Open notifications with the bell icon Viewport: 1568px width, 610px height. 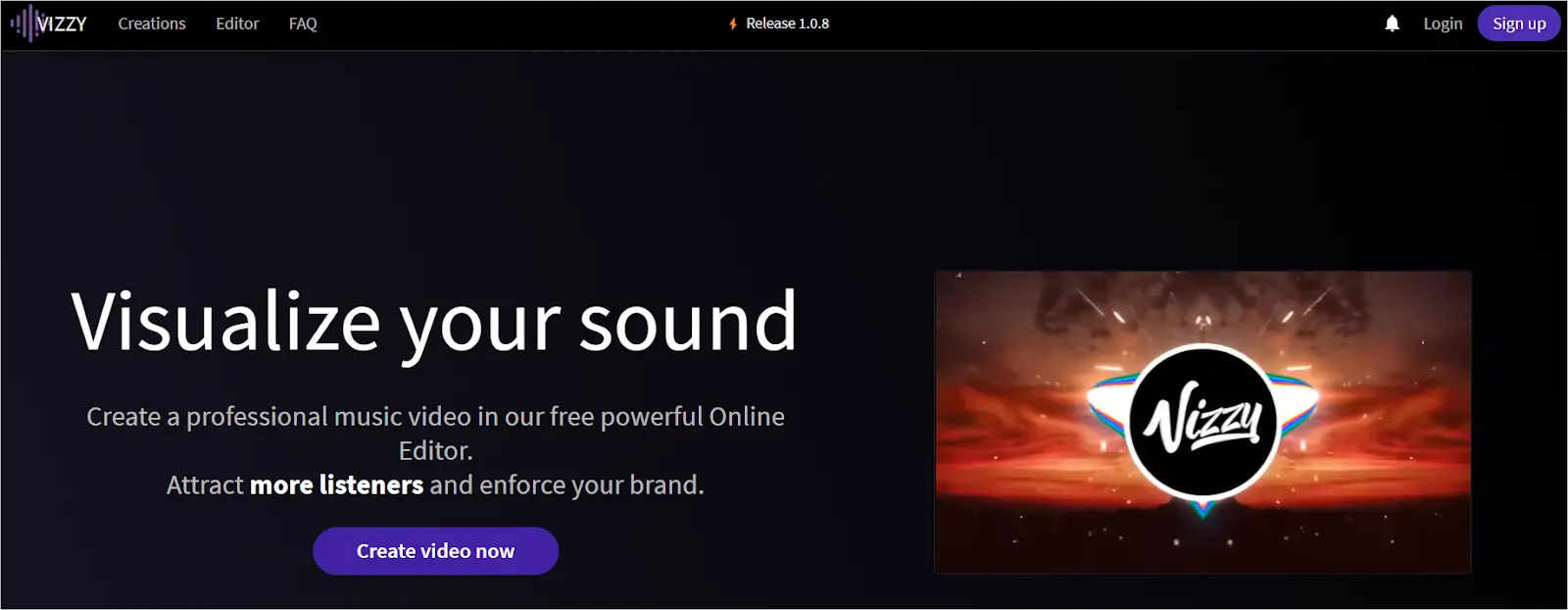tap(1392, 24)
